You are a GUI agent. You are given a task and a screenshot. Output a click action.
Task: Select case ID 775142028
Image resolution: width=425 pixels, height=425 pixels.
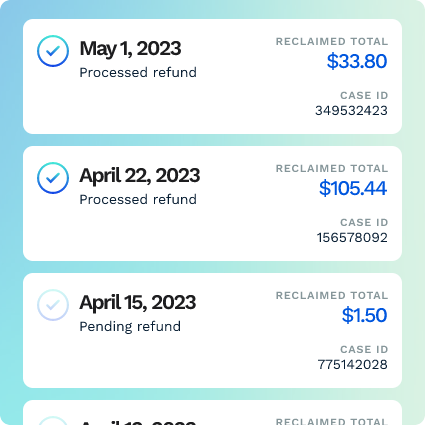click(x=352, y=365)
